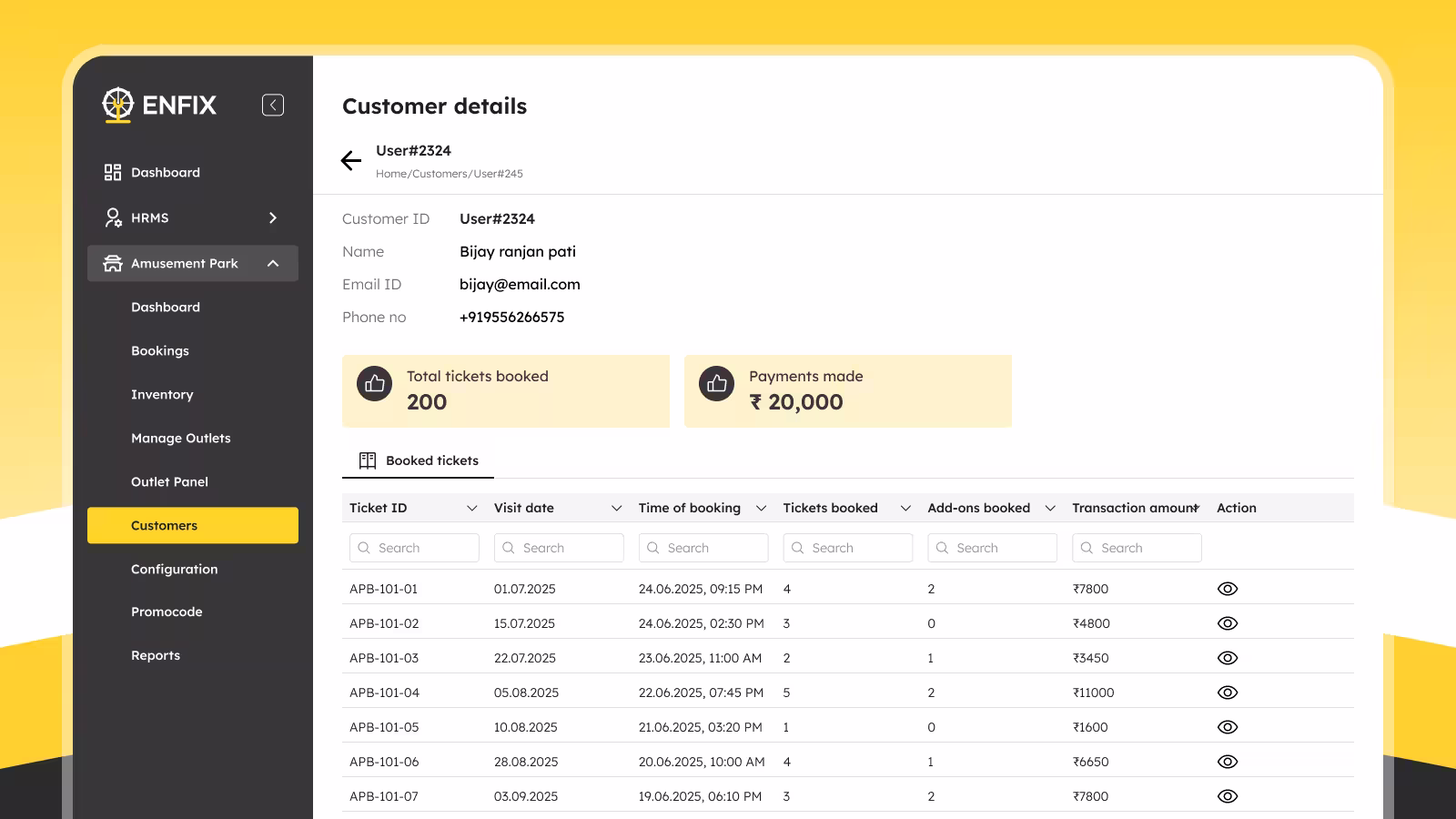
Task: Collapse the sidebar with the arrow button
Action: pos(273,105)
